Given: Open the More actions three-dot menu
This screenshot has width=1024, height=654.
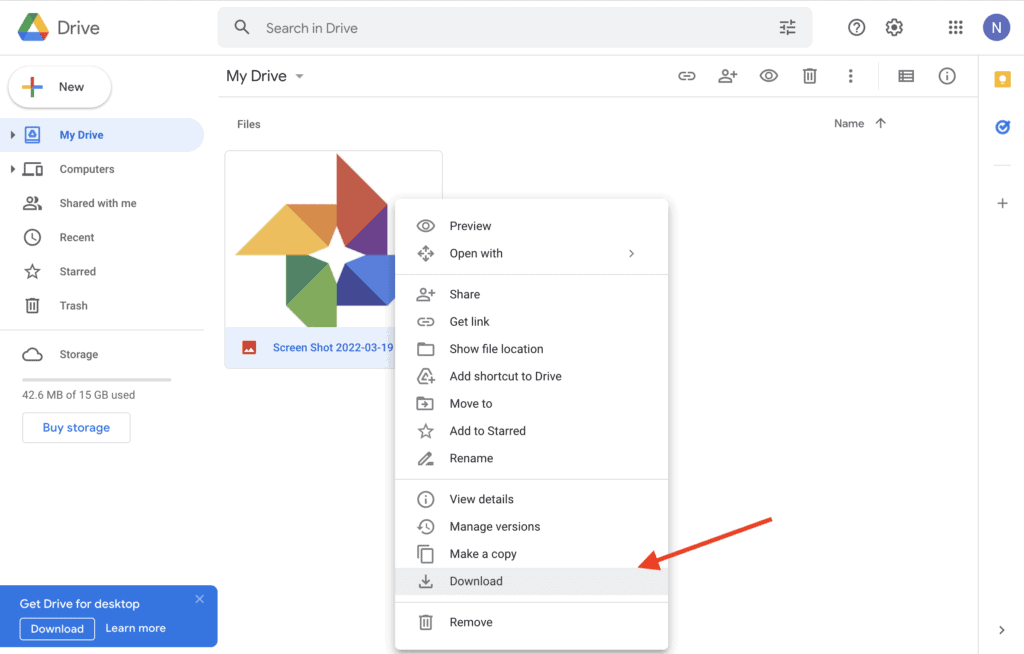Looking at the screenshot, I should point(850,76).
